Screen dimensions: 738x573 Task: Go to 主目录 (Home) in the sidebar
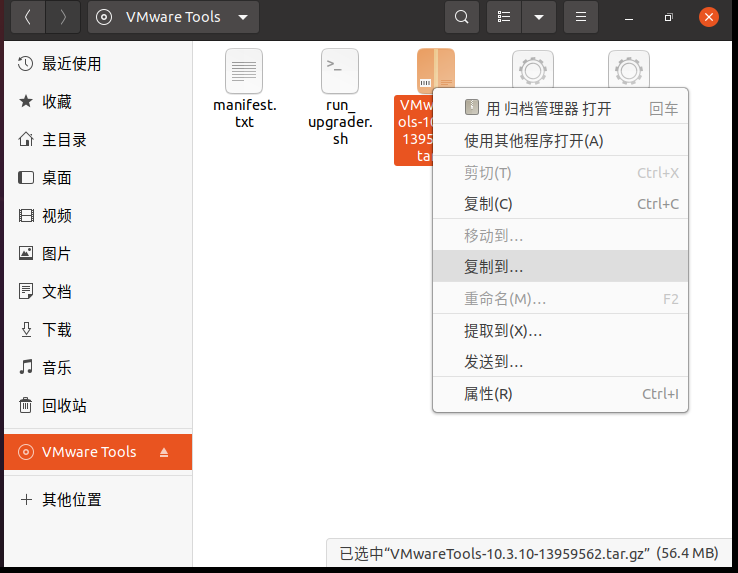point(98,140)
